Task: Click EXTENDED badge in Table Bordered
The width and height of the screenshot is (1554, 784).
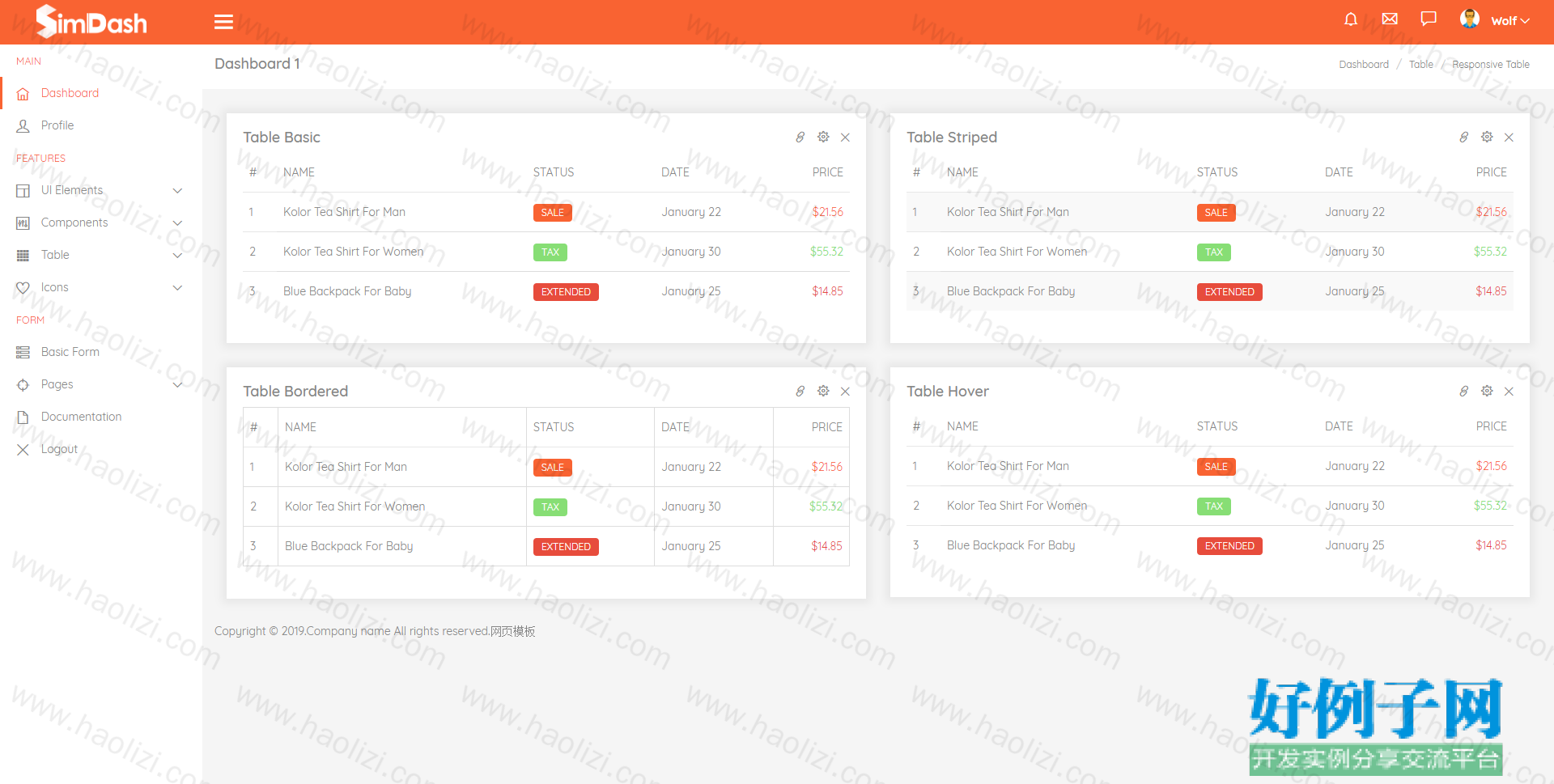Action: point(566,547)
